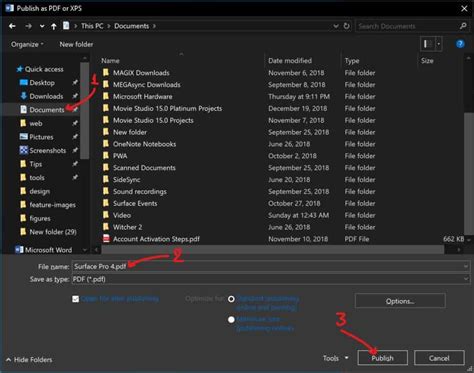Open the Tools dropdown
The width and height of the screenshot is (474, 373).
point(335,358)
